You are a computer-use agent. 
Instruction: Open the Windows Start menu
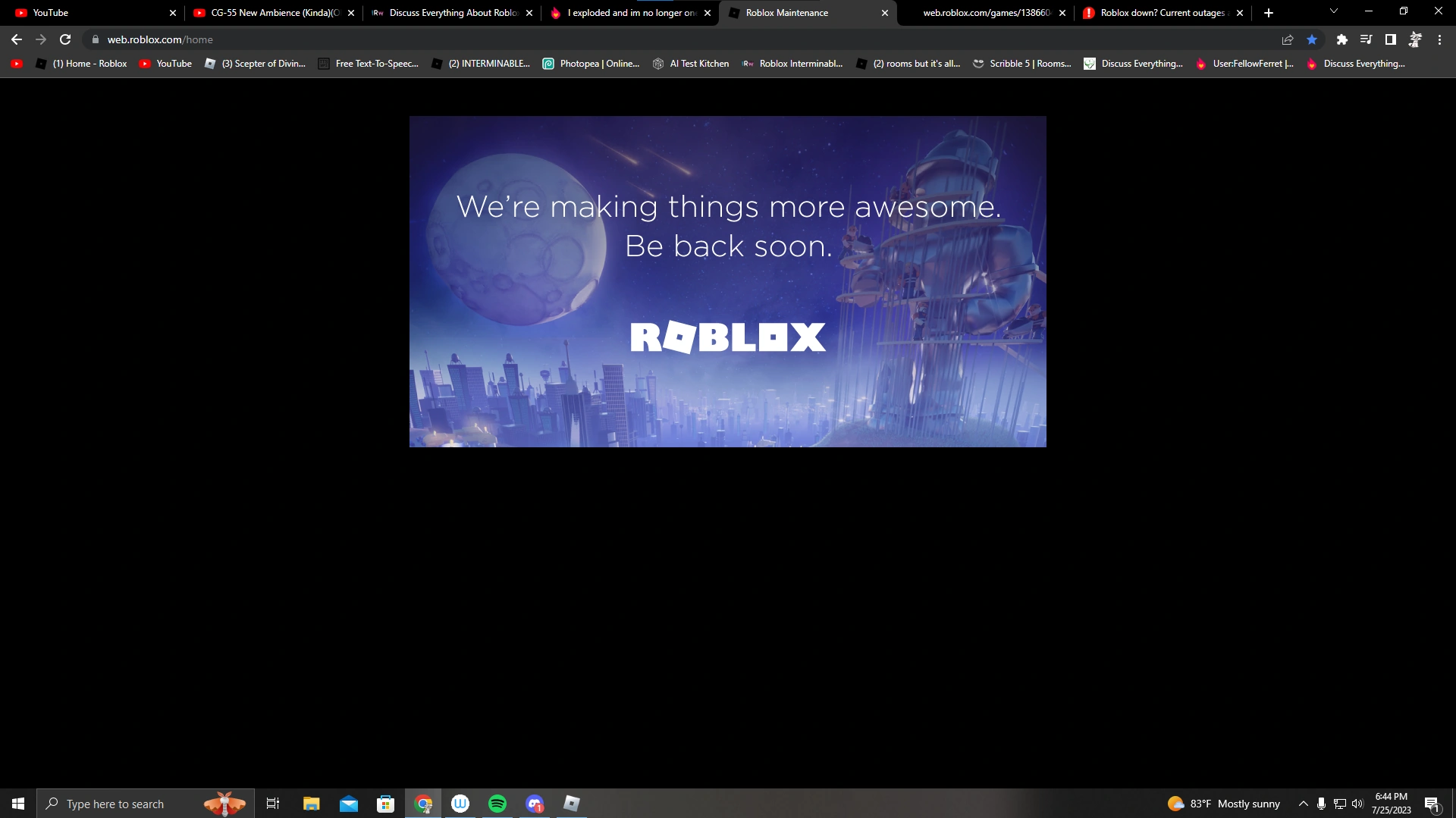click(x=18, y=804)
